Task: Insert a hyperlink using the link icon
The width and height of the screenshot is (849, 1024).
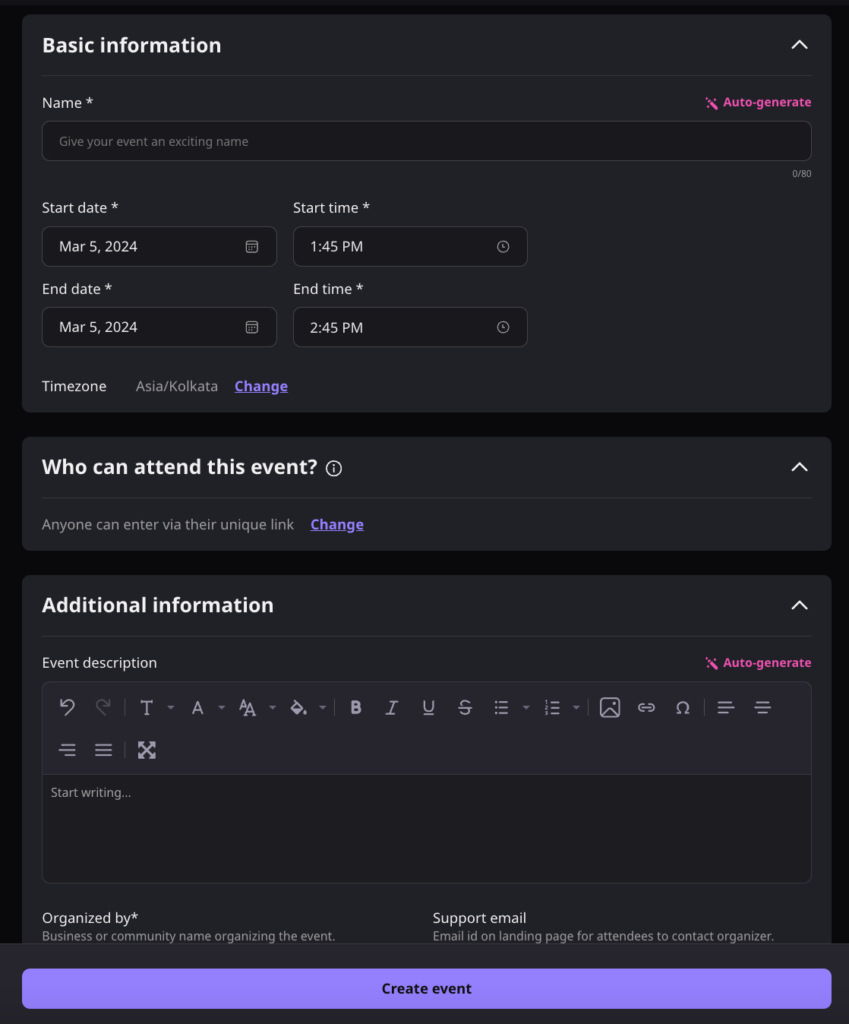Action: click(x=646, y=707)
